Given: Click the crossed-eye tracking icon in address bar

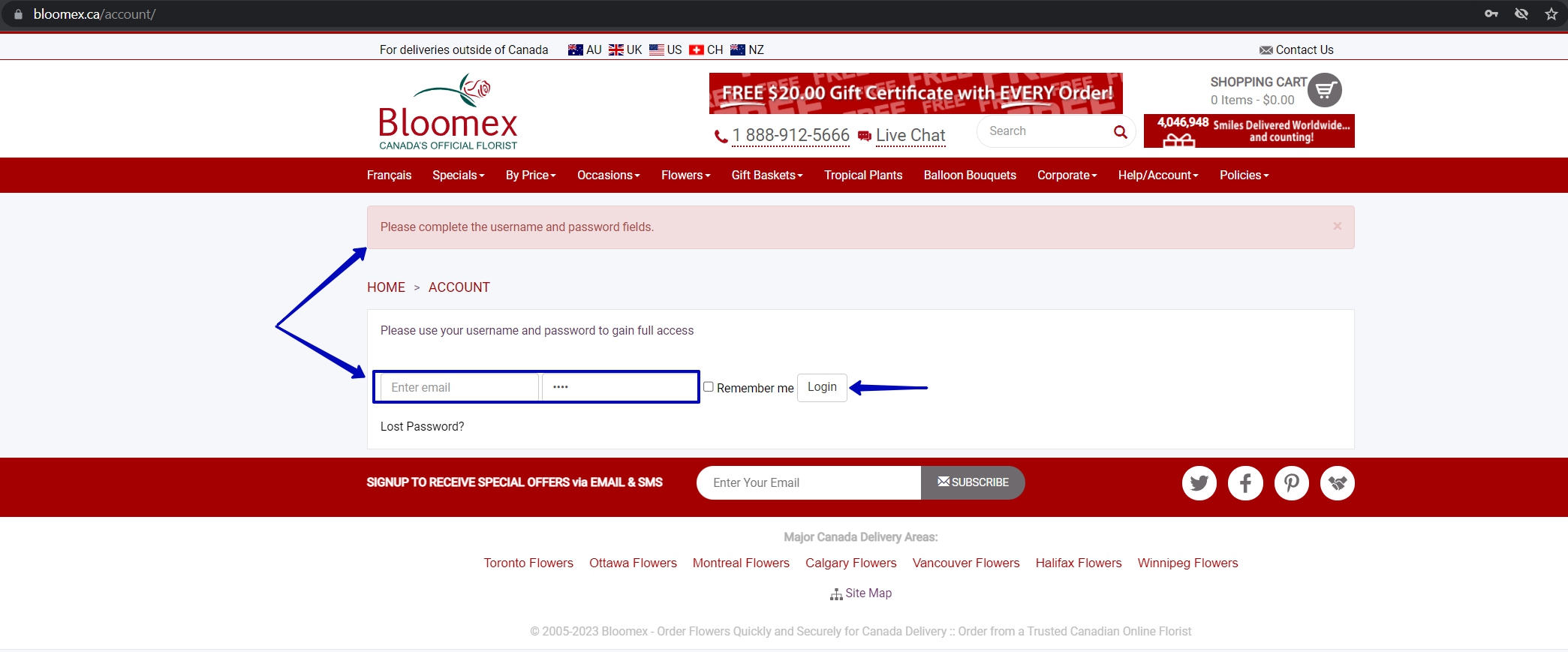Looking at the screenshot, I should [x=1521, y=14].
